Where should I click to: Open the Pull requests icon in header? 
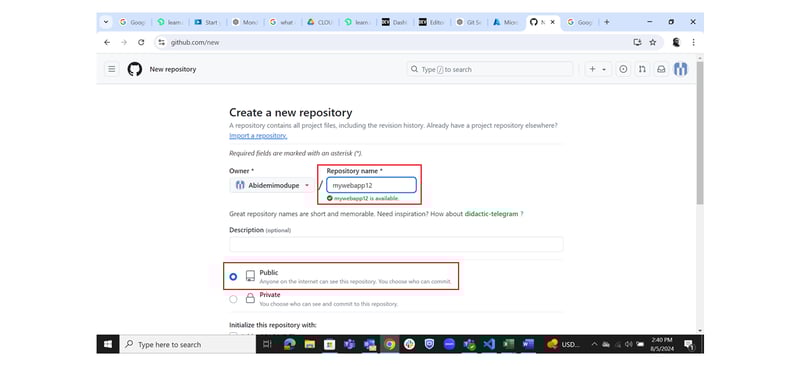point(642,69)
